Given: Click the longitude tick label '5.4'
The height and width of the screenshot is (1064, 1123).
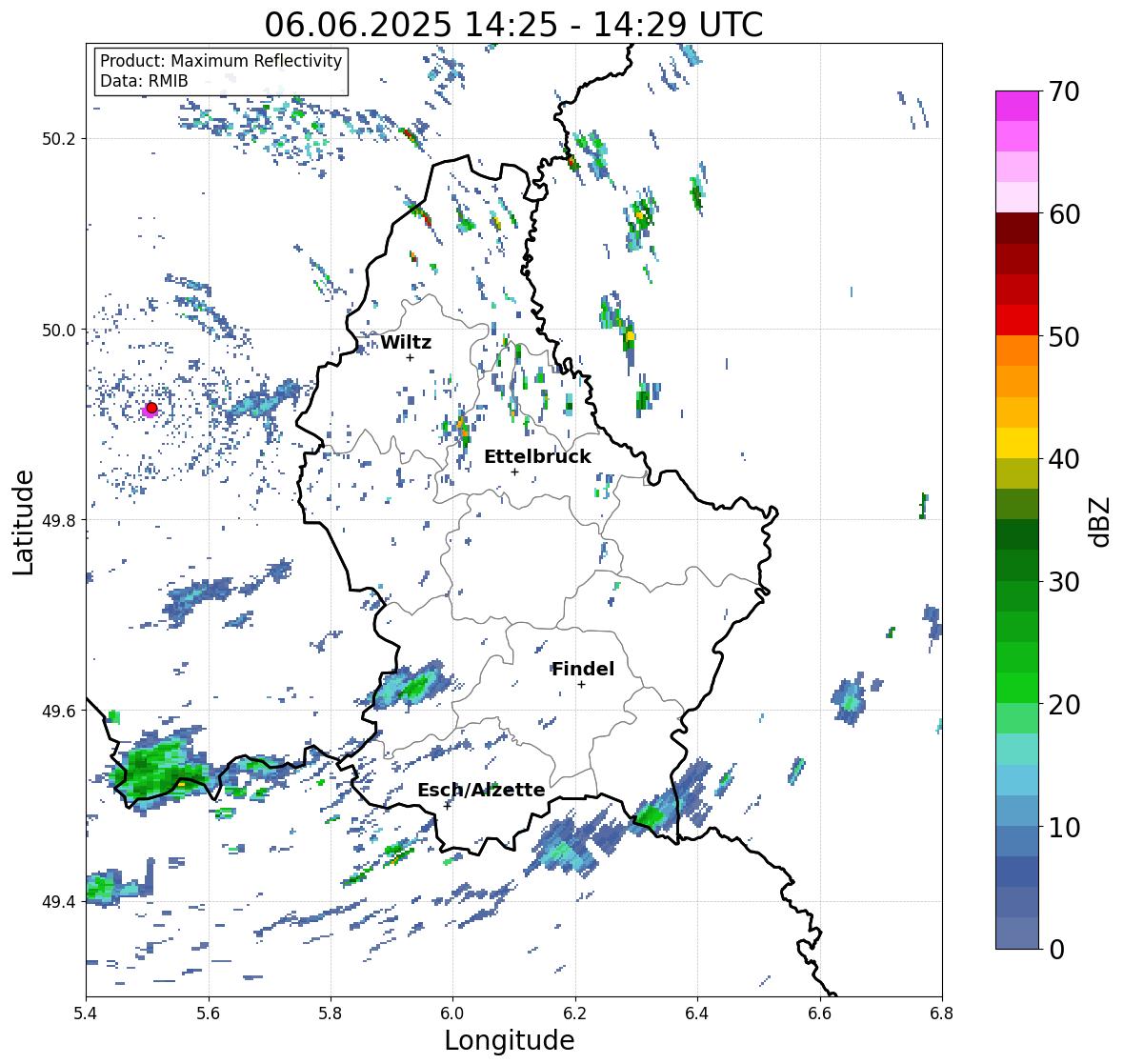Looking at the screenshot, I should tap(86, 1014).
